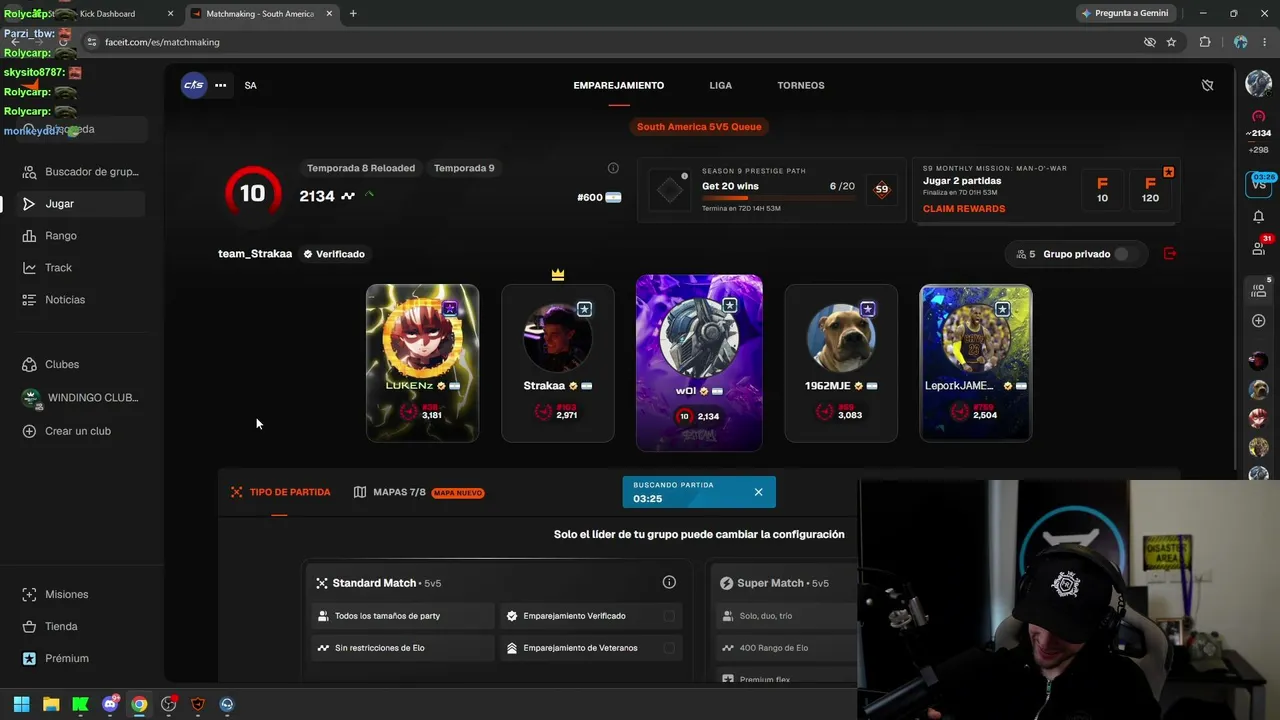Open Strakaa player card

point(558,363)
